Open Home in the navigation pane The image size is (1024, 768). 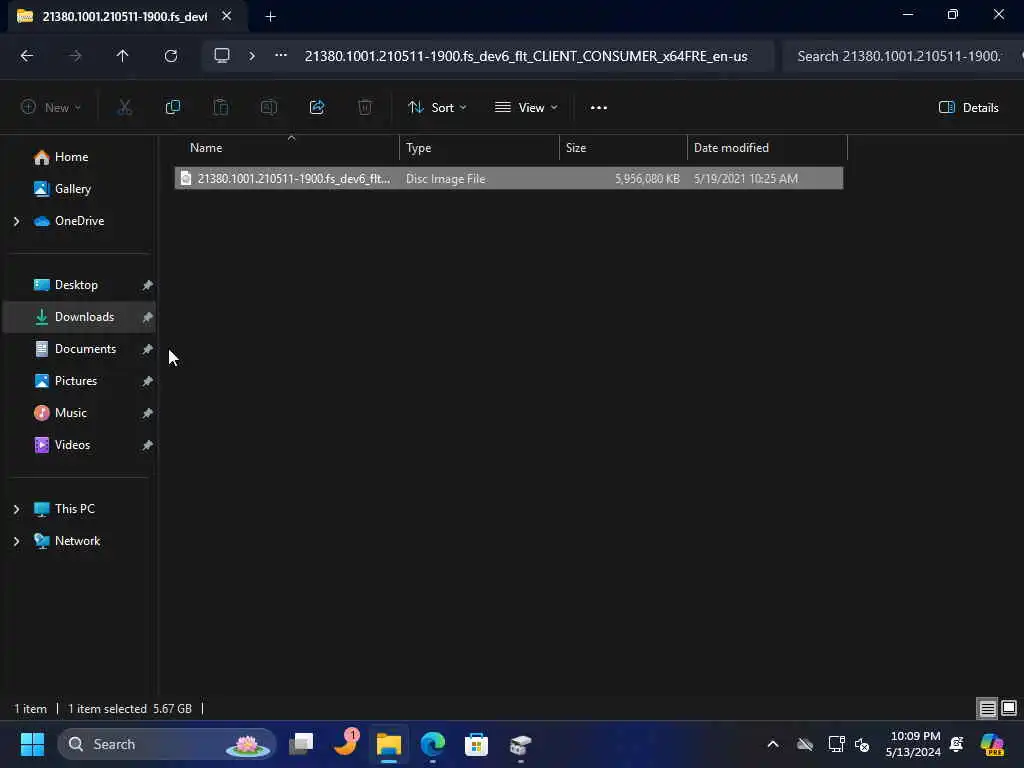coord(71,157)
